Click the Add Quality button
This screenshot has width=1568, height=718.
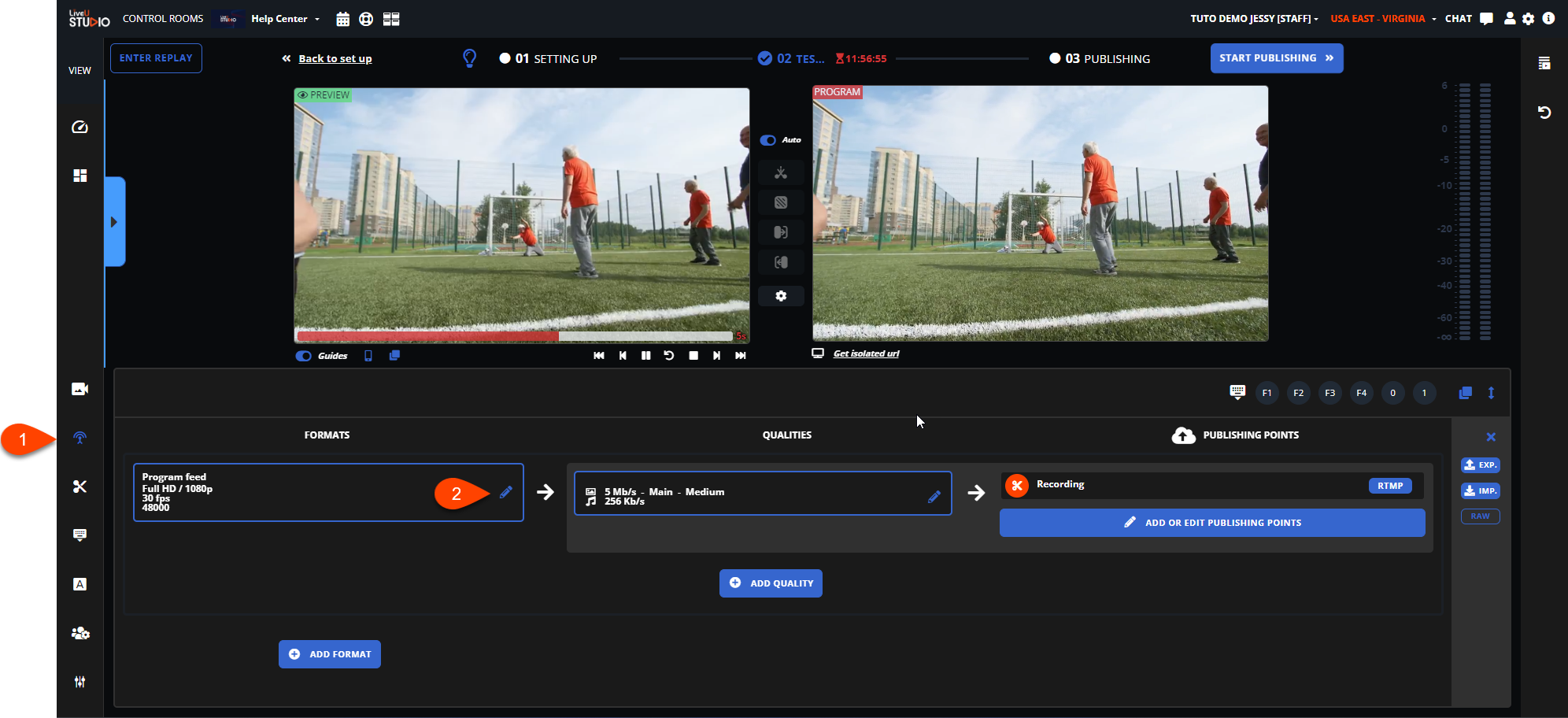[x=771, y=583]
